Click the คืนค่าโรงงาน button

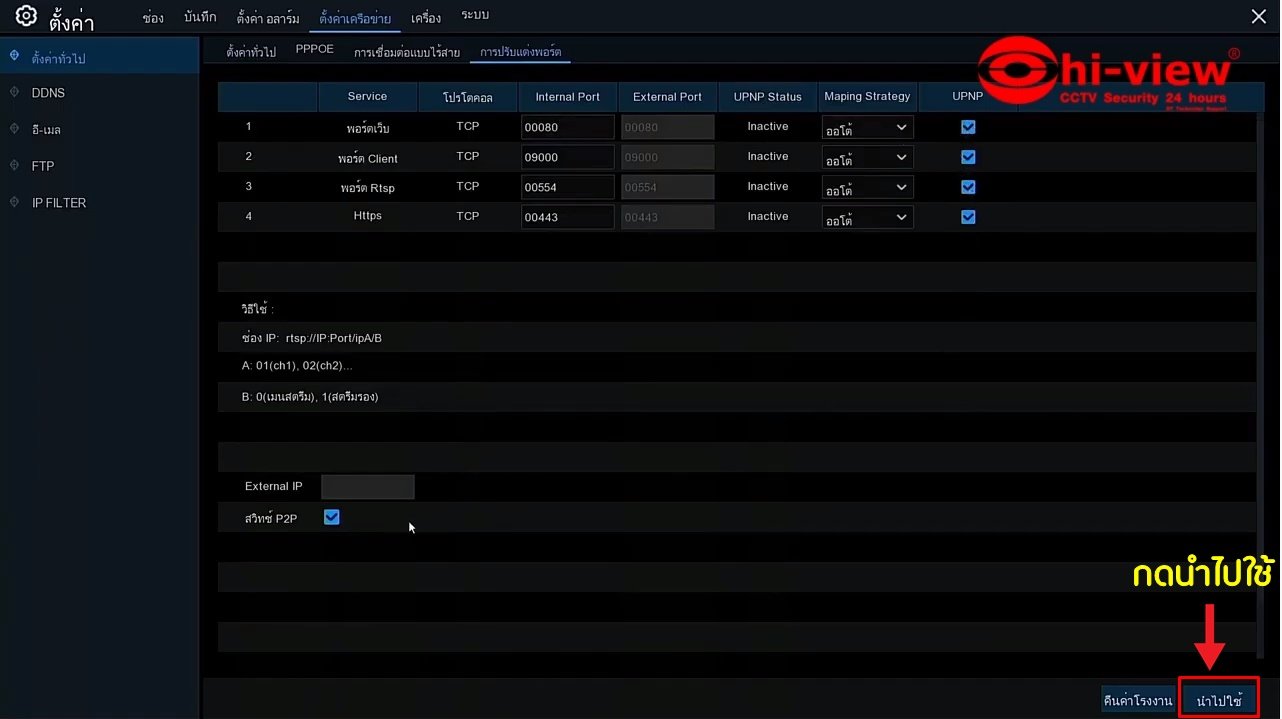(1137, 700)
